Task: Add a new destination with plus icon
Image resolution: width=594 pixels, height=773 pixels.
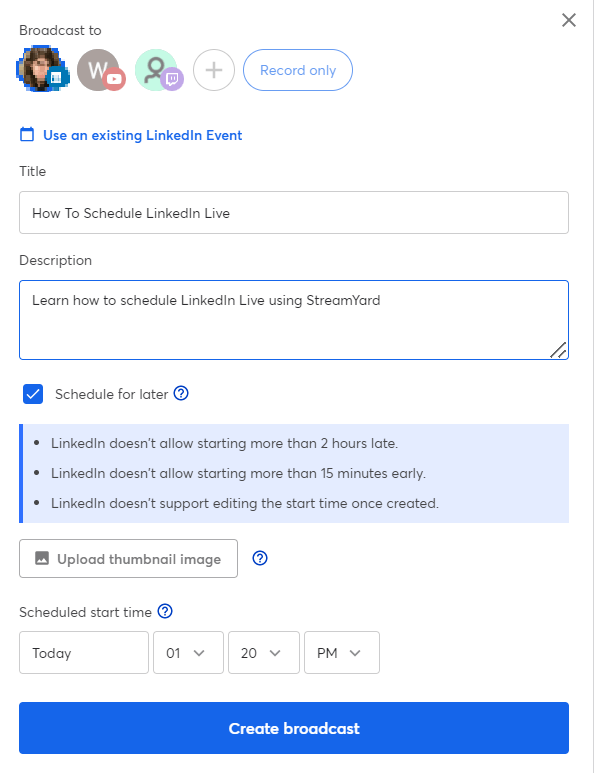Action: tap(213, 70)
